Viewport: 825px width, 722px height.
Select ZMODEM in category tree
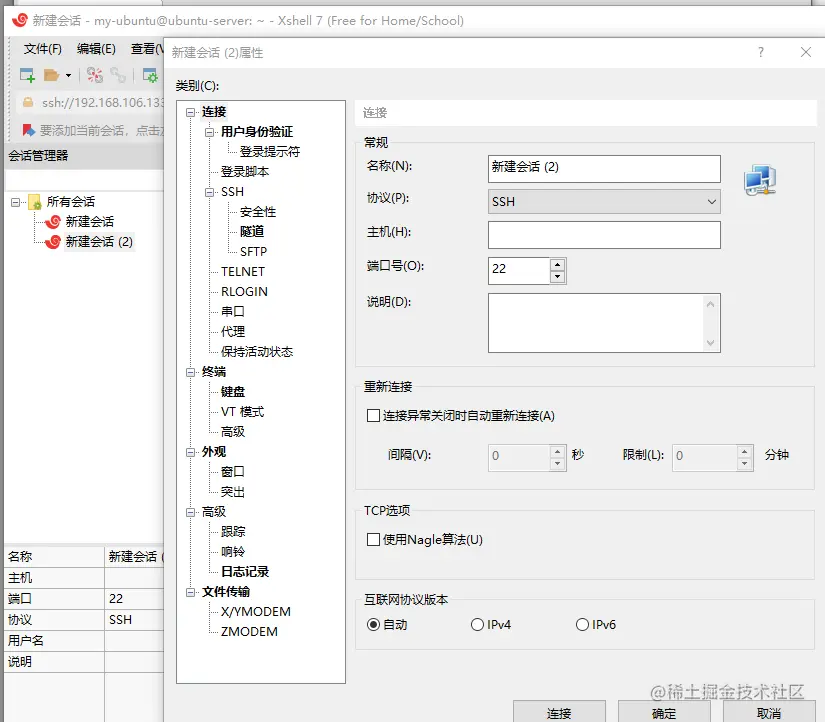click(249, 631)
